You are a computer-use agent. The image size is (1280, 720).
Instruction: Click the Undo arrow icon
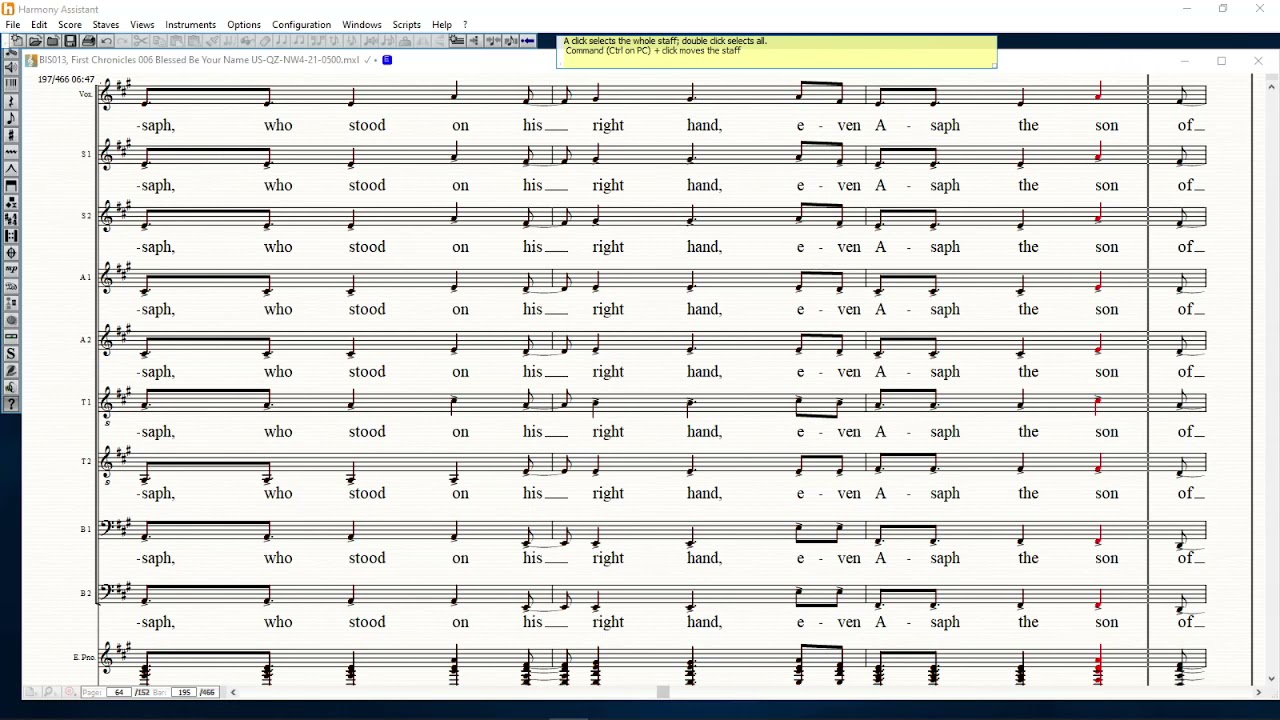(x=106, y=41)
